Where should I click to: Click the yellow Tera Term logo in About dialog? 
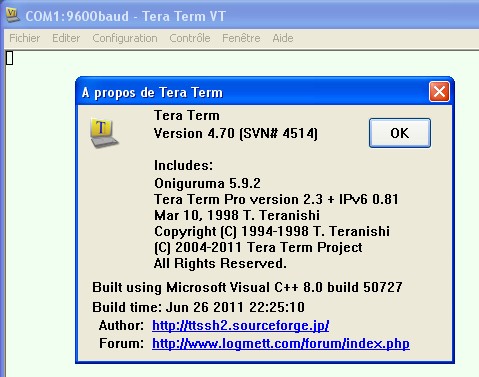click(x=104, y=133)
